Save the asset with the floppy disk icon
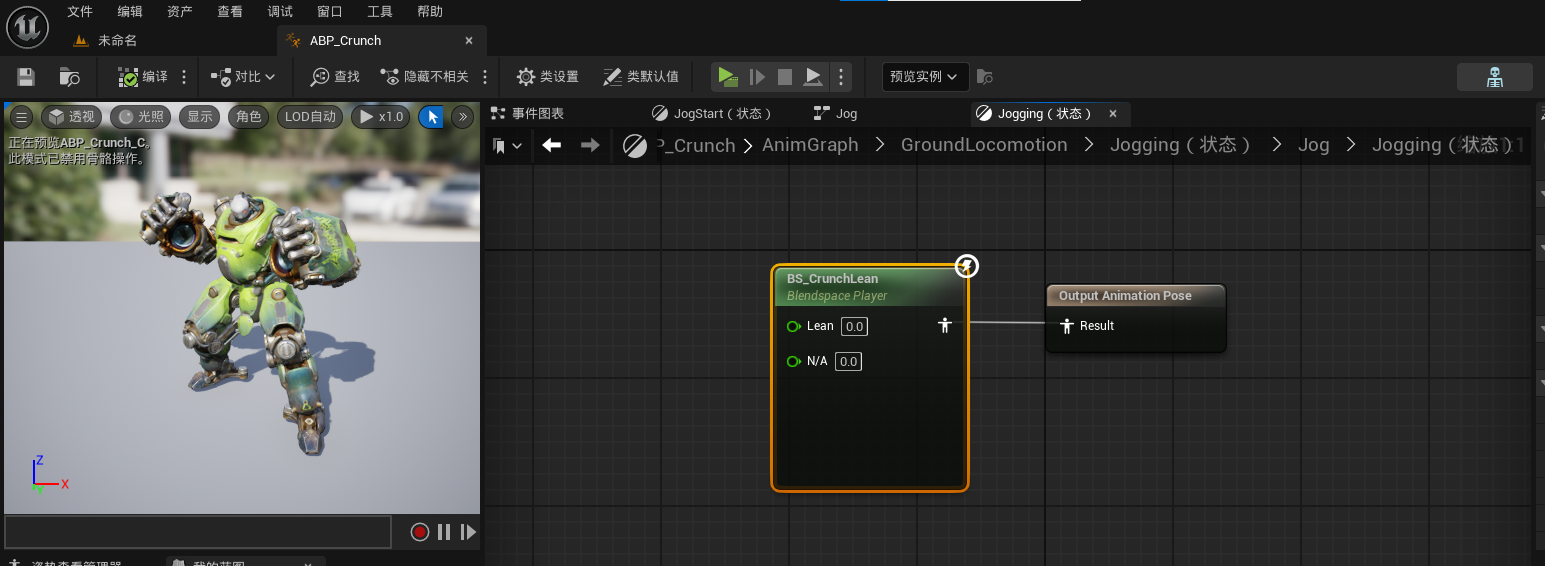 [26, 77]
